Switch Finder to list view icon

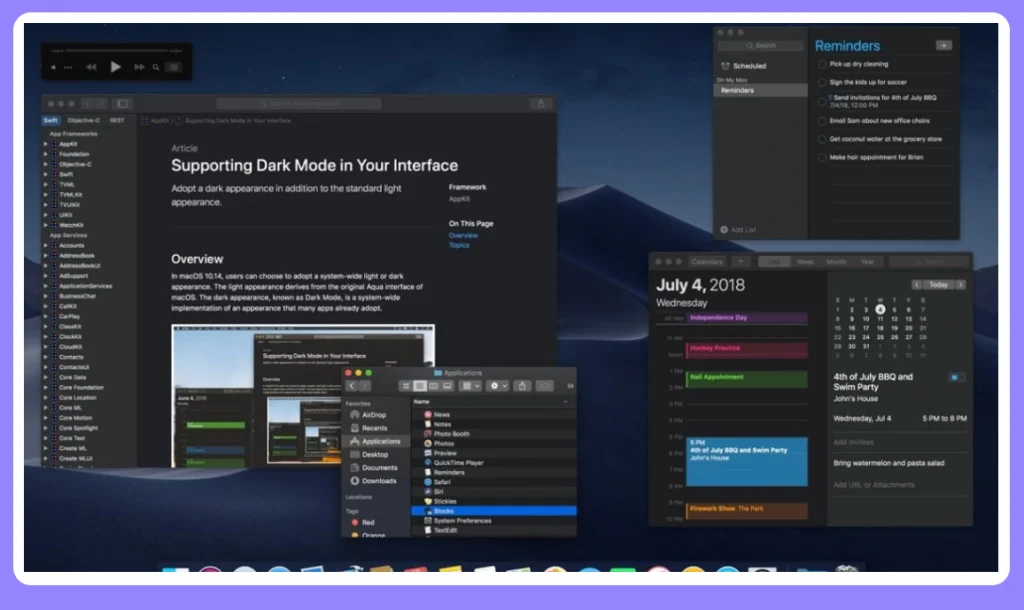click(x=420, y=386)
